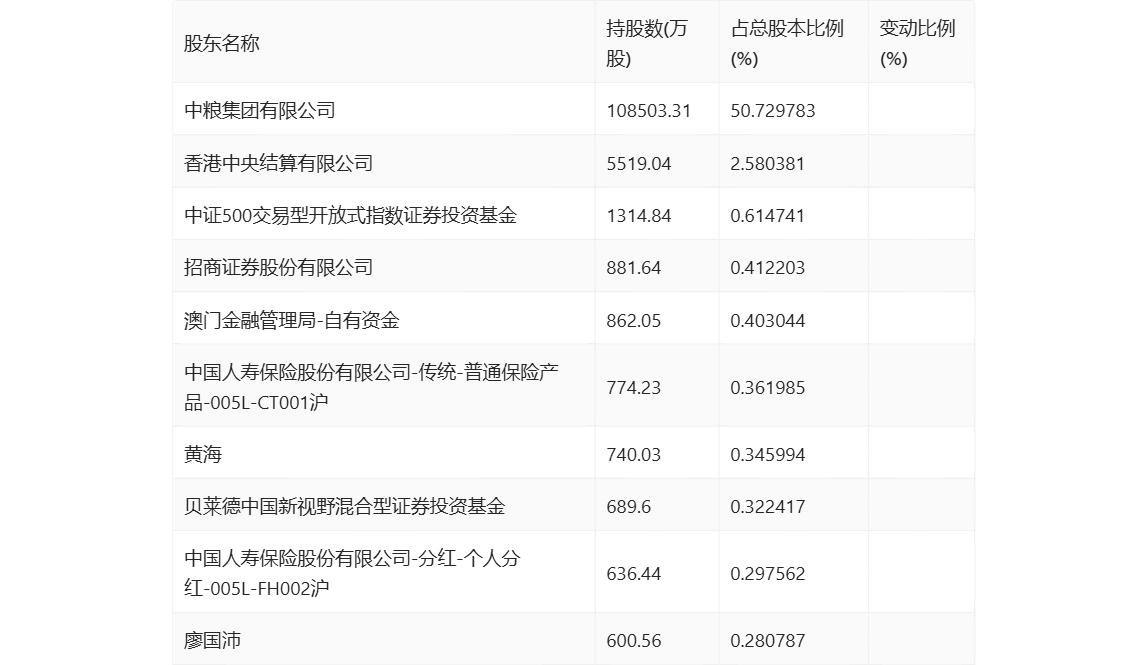Select 招商证券股份有限公司 name
Image resolution: width=1147 pixels, height=665 pixels.
coord(278,268)
